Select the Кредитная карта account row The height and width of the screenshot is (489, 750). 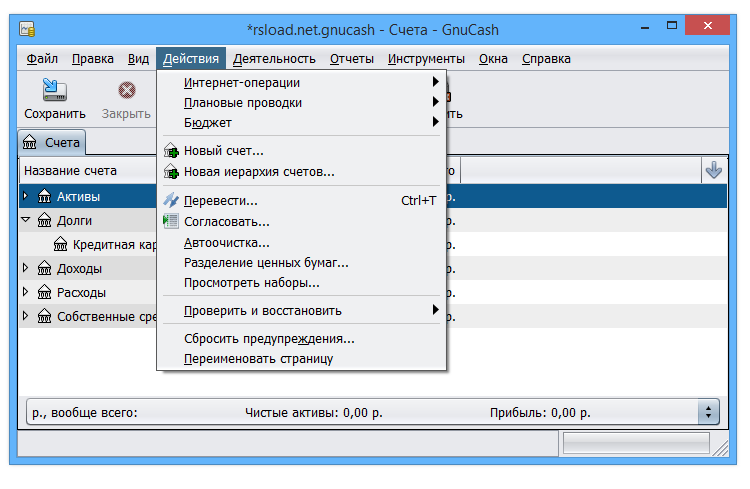point(373,244)
